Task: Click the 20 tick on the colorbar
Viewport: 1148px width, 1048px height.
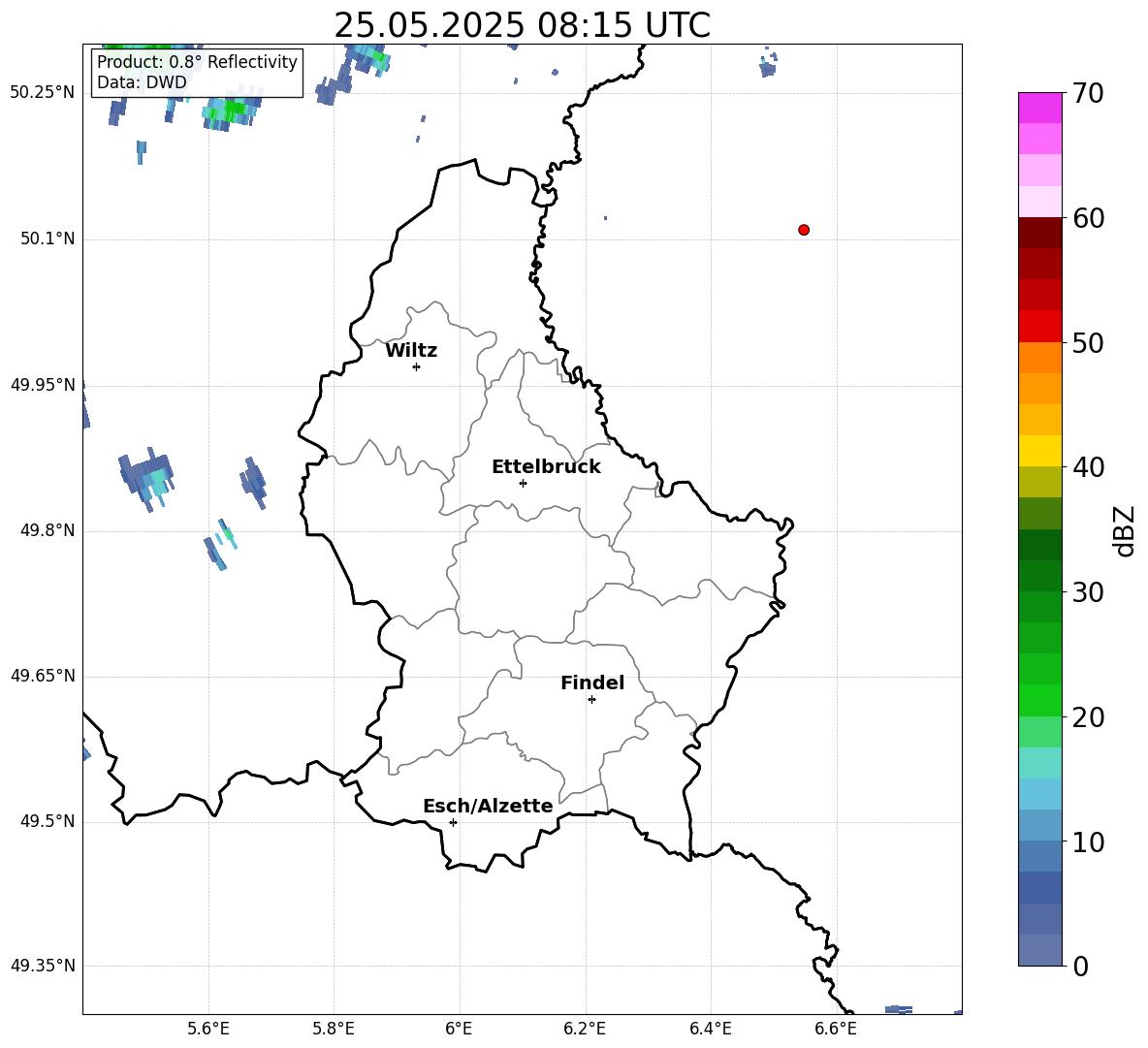Action: pos(1088,717)
